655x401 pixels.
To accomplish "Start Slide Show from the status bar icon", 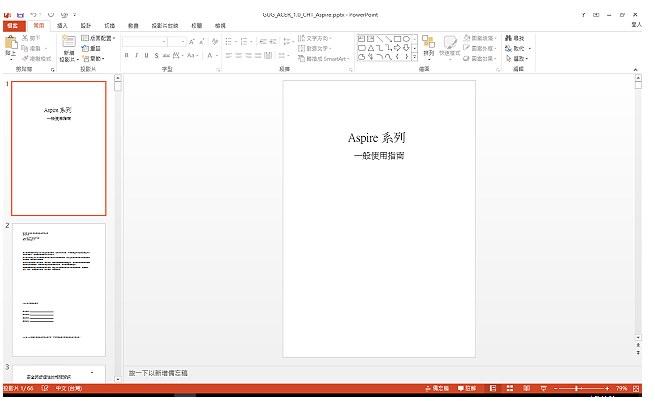I will [543, 388].
